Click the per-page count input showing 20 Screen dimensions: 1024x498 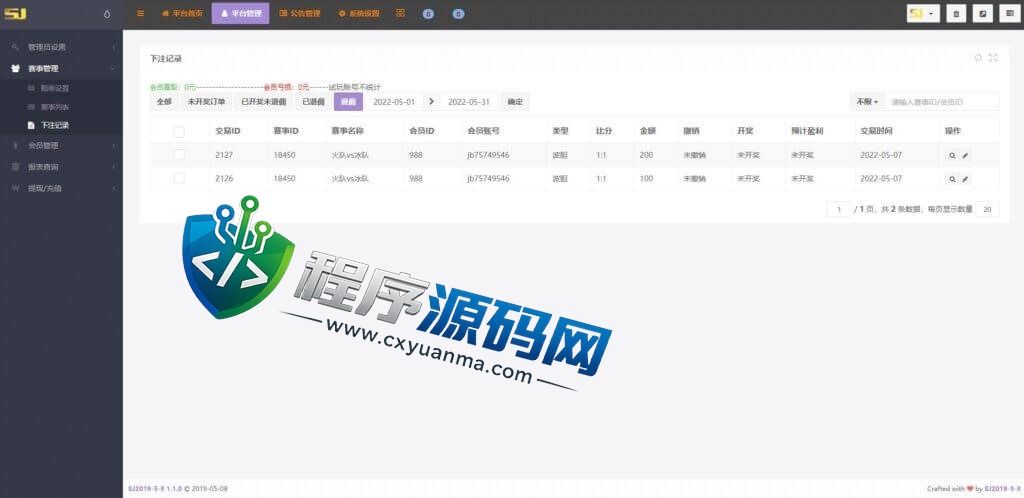coord(987,210)
